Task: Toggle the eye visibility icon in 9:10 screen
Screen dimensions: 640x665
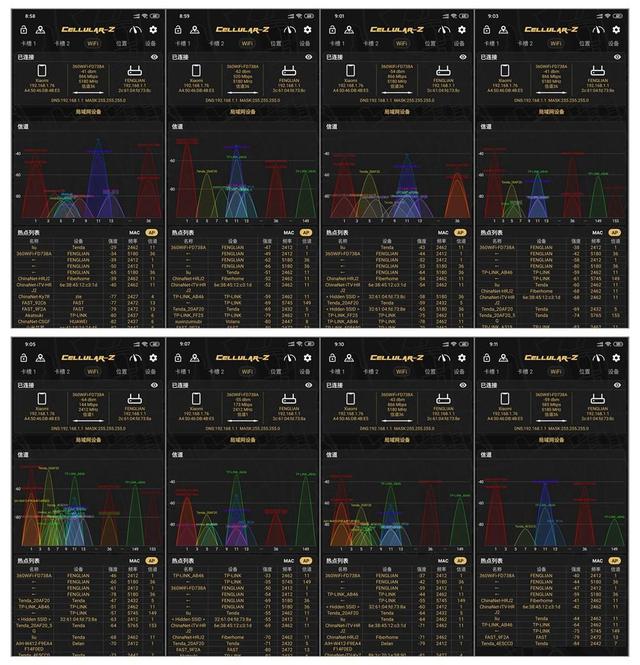Action: point(463,385)
